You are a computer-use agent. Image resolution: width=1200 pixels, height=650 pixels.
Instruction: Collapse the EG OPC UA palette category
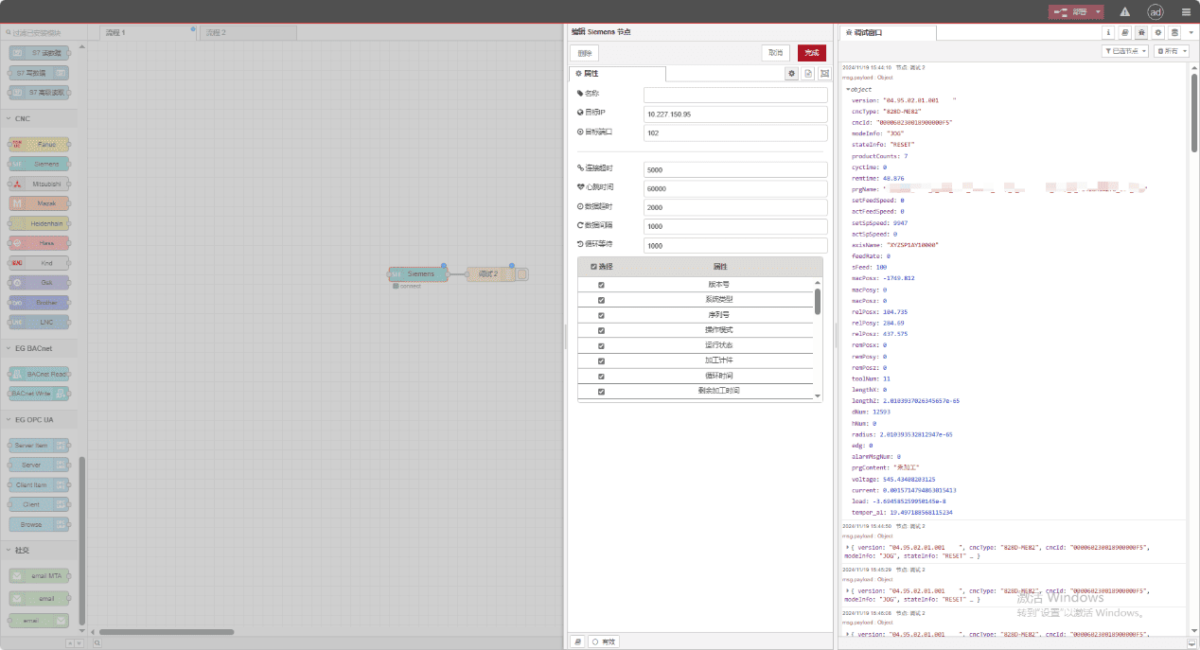coord(40,420)
